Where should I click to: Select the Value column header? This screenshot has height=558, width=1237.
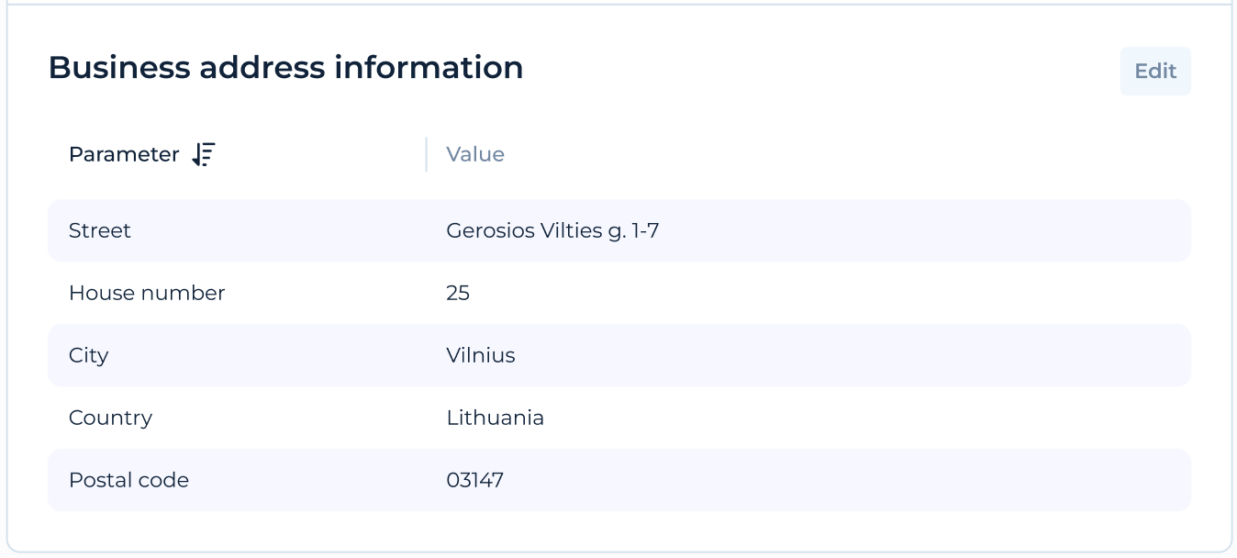(475, 155)
